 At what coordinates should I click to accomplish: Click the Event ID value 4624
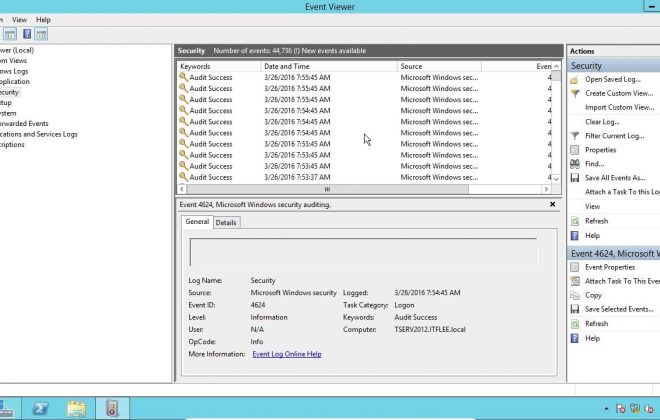[258, 305]
